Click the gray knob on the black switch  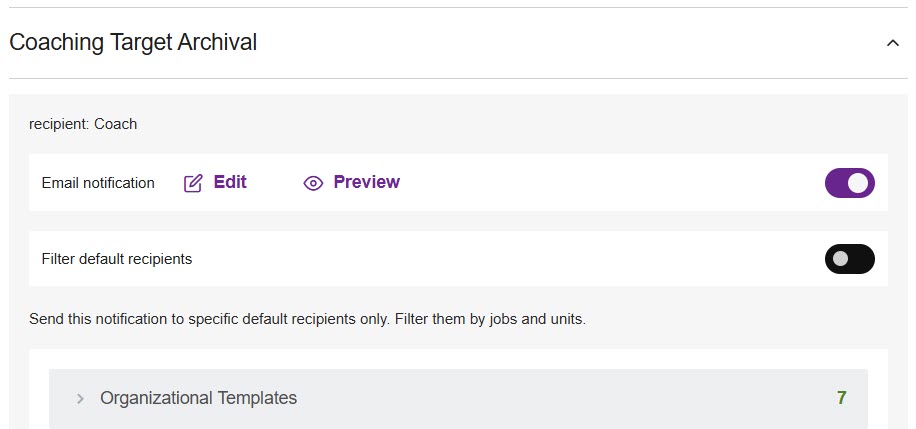click(x=840, y=259)
